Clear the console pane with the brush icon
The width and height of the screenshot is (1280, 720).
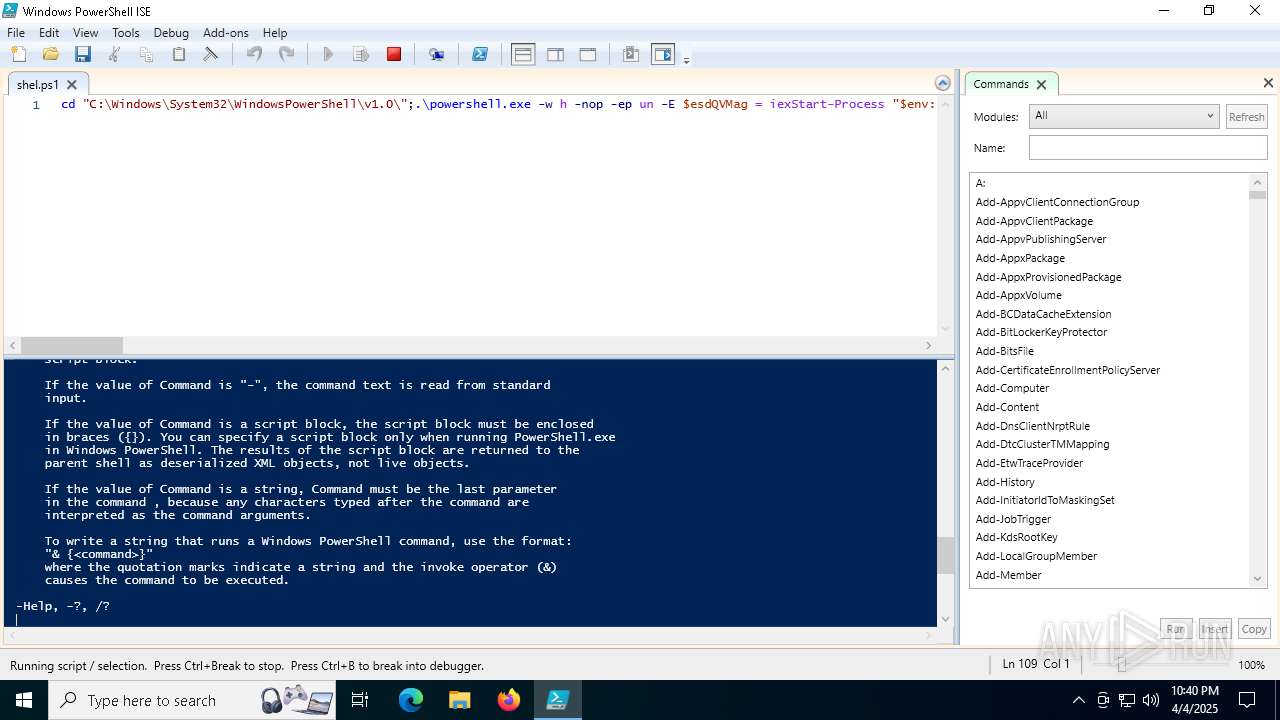211,54
